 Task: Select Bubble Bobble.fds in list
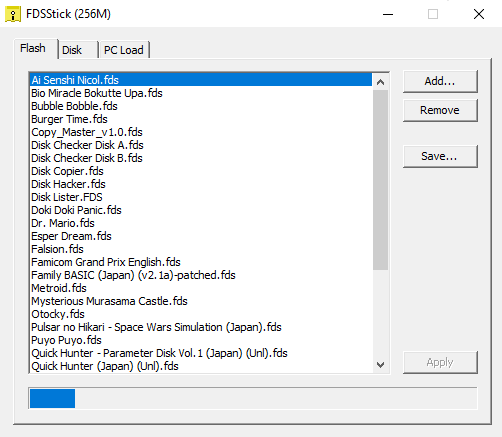tap(201, 106)
